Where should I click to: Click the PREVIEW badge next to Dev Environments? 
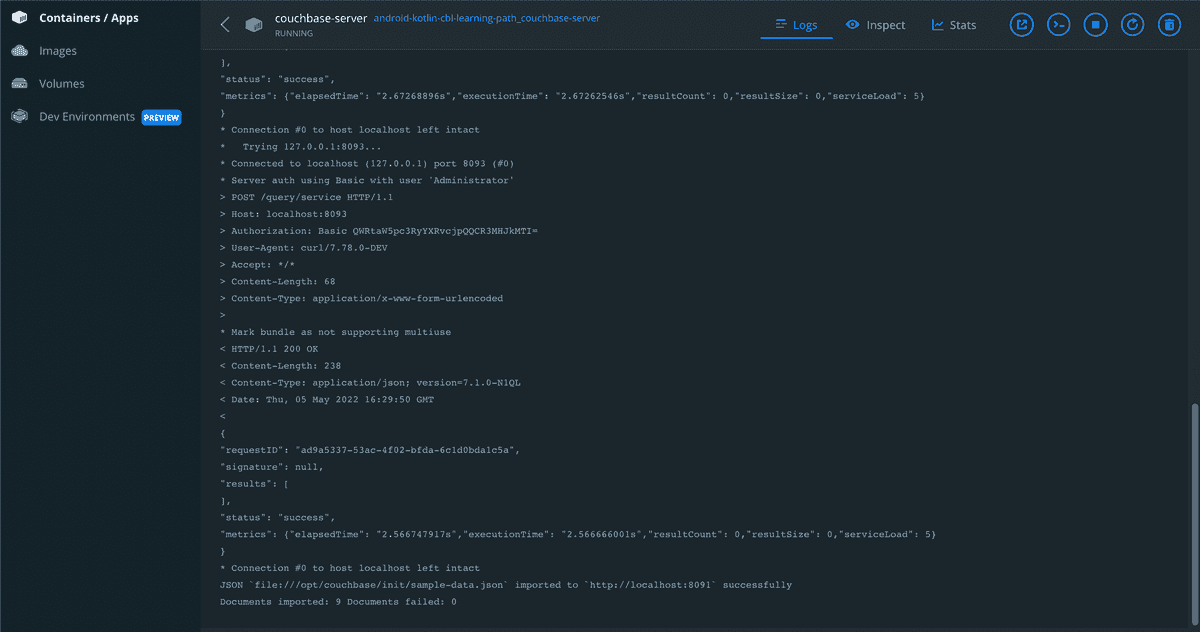(x=161, y=117)
